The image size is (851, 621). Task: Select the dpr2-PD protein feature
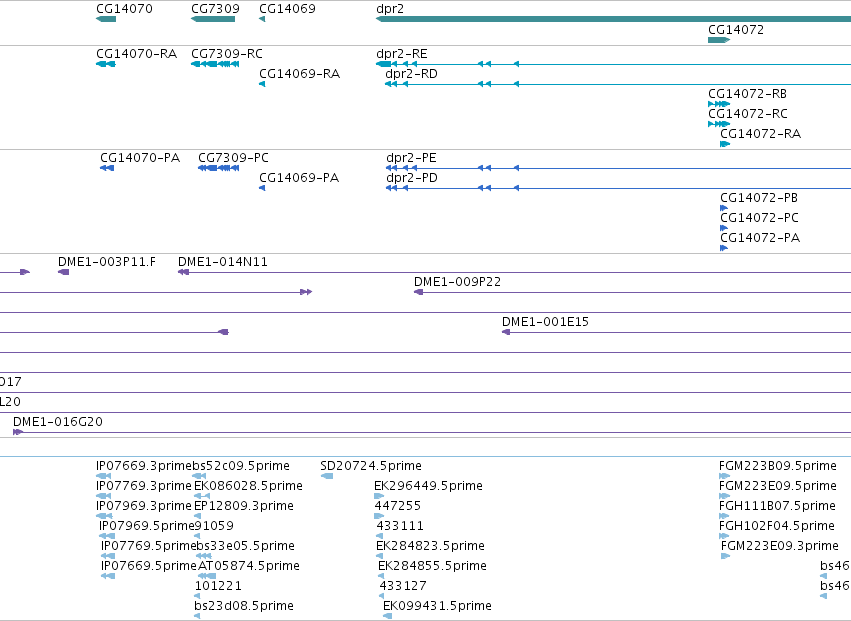coord(618,188)
